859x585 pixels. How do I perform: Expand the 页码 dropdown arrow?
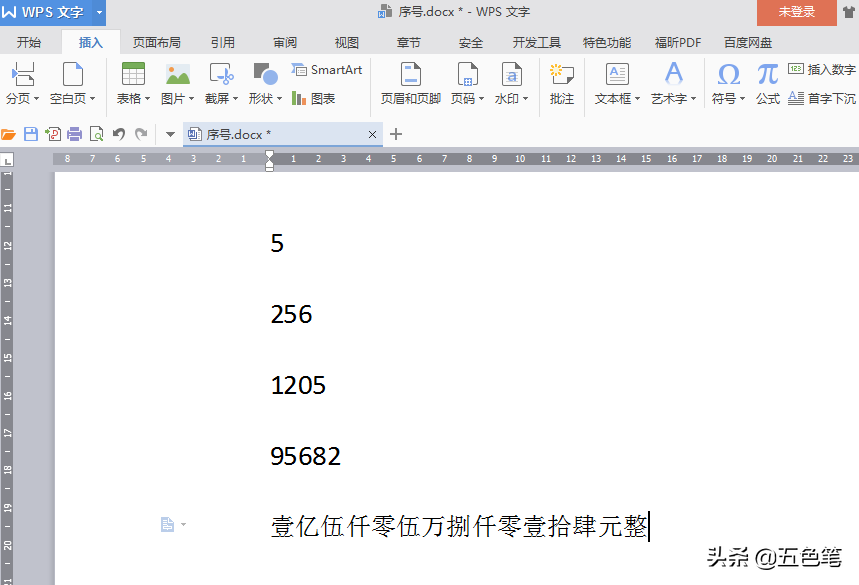pos(482,99)
